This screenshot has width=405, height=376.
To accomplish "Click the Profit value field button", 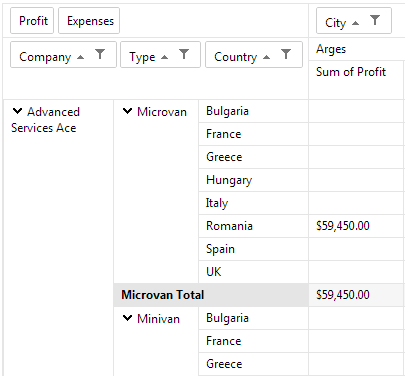I will coord(32,21).
